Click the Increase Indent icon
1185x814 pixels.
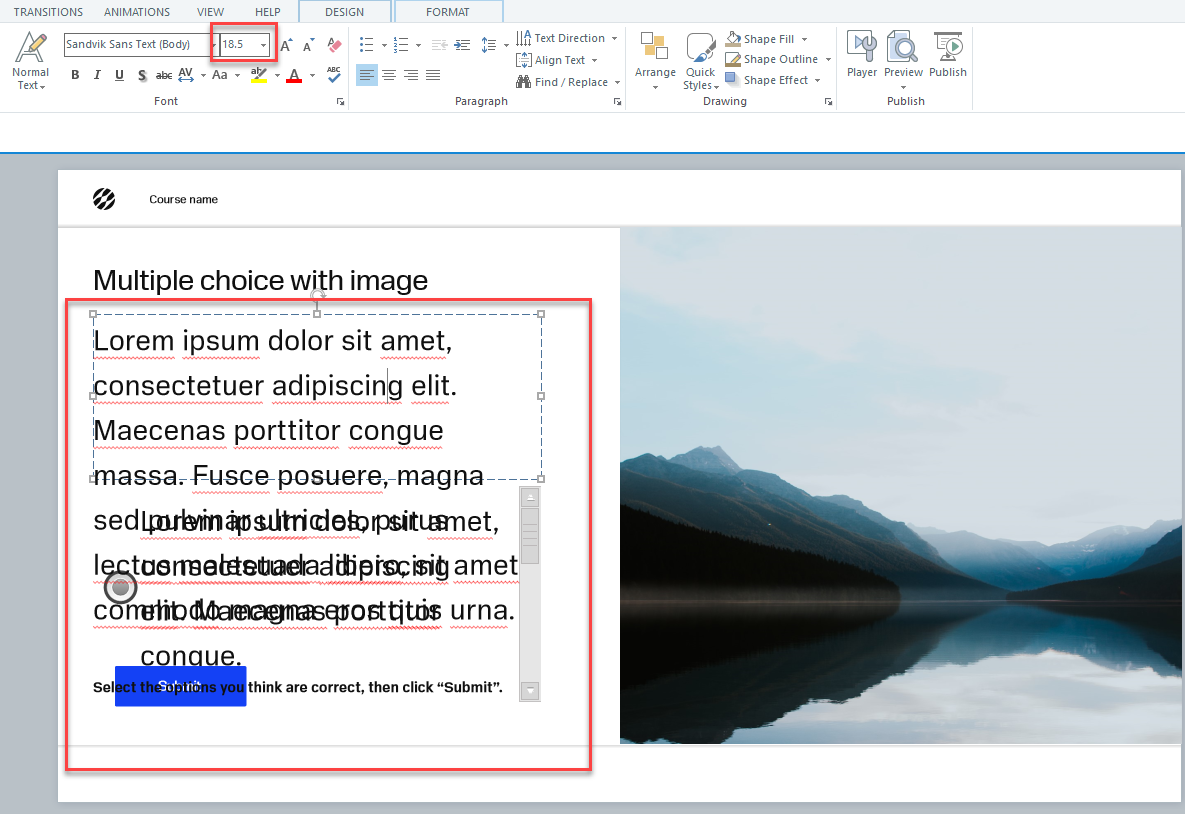(x=463, y=45)
